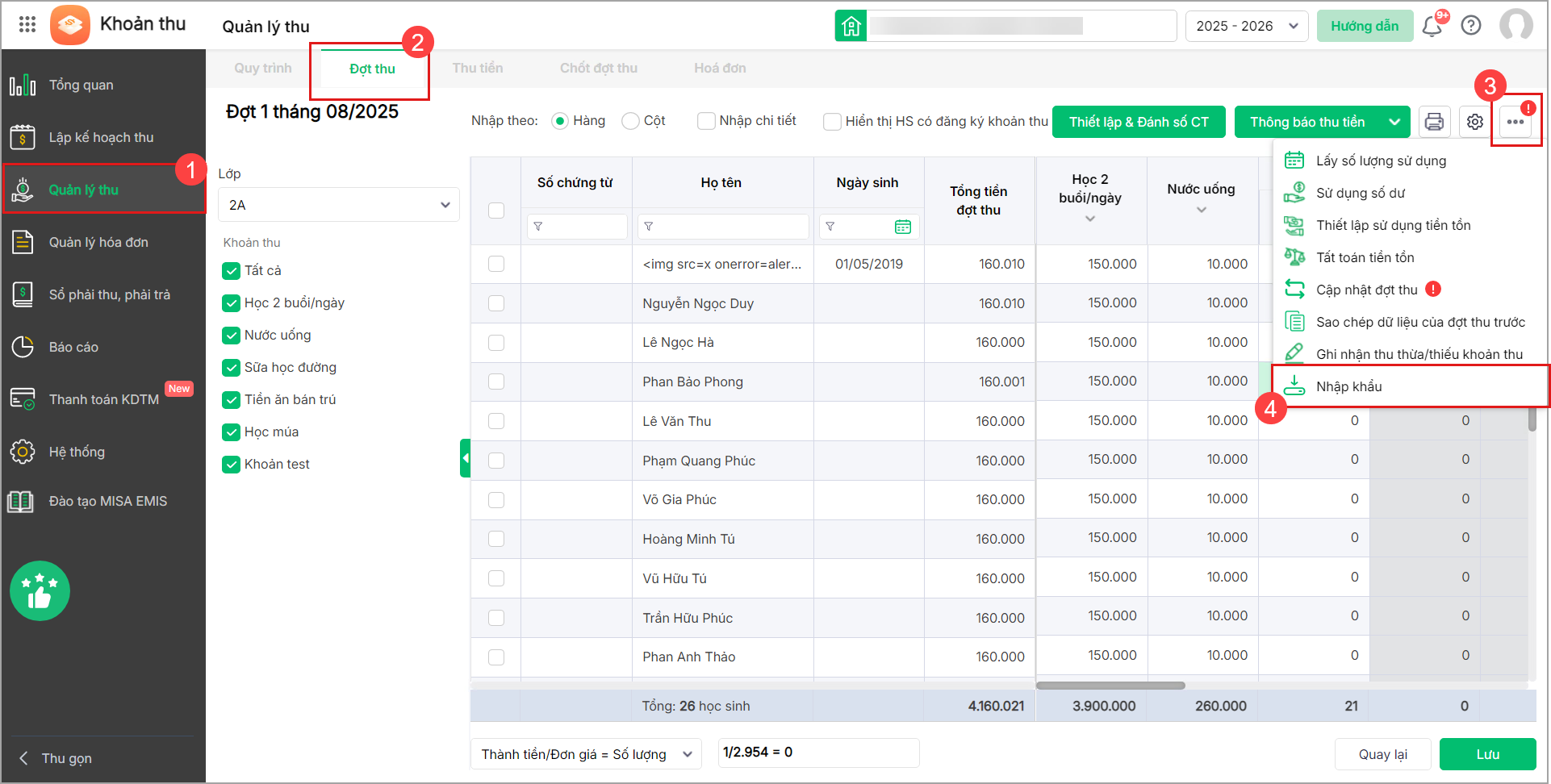Click the notification bell icon
This screenshot has width=1551, height=784.
[1432, 26]
